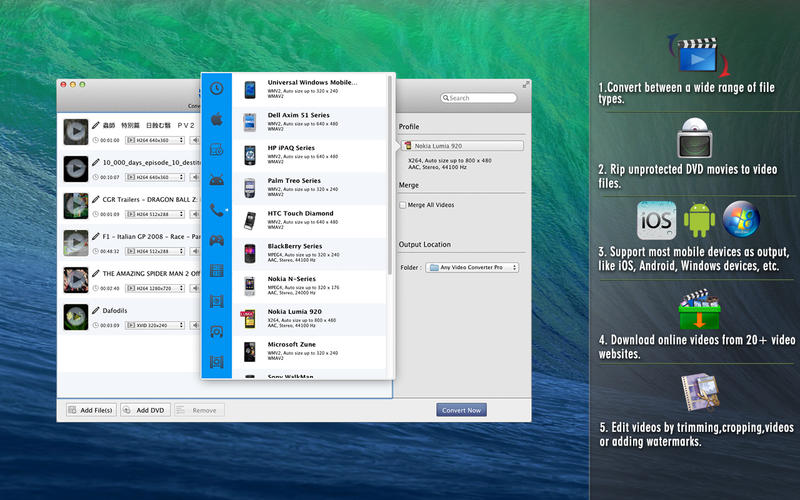
Task: Click the Convert Now button
Action: pos(461,410)
